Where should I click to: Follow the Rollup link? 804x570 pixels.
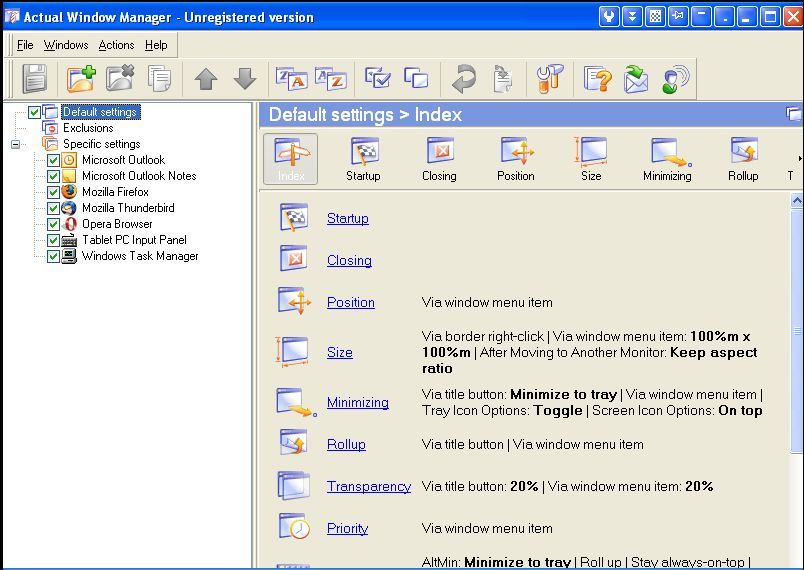click(x=346, y=444)
